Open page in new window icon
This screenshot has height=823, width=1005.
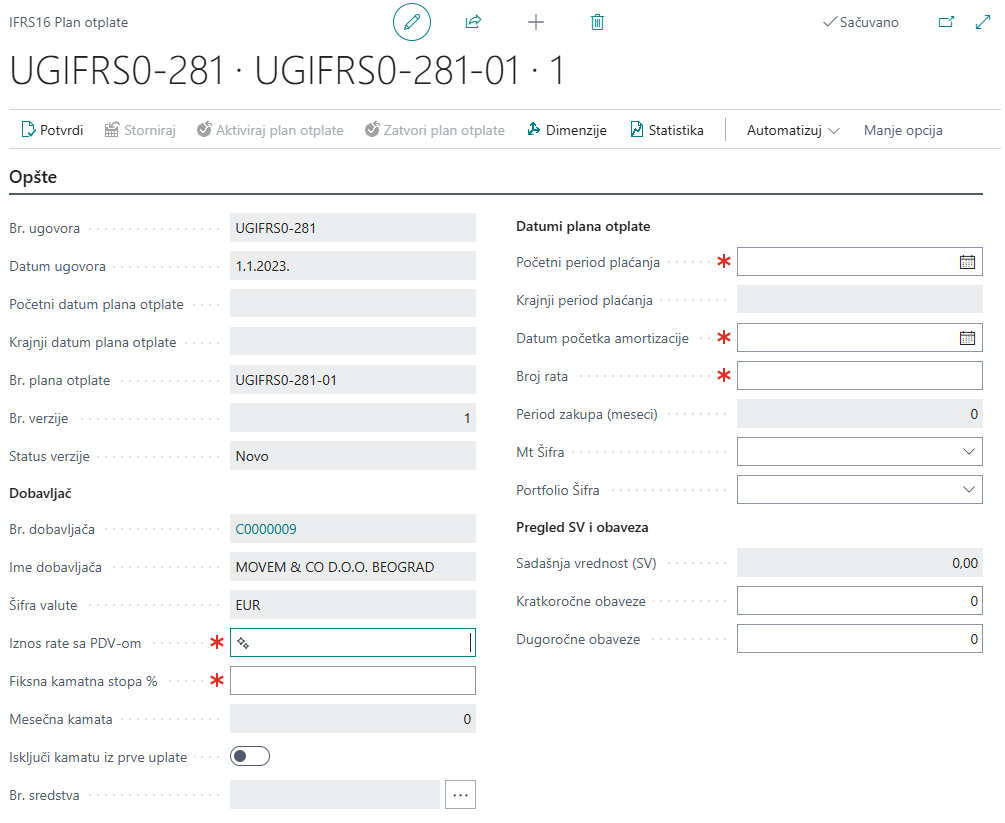click(946, 22)
